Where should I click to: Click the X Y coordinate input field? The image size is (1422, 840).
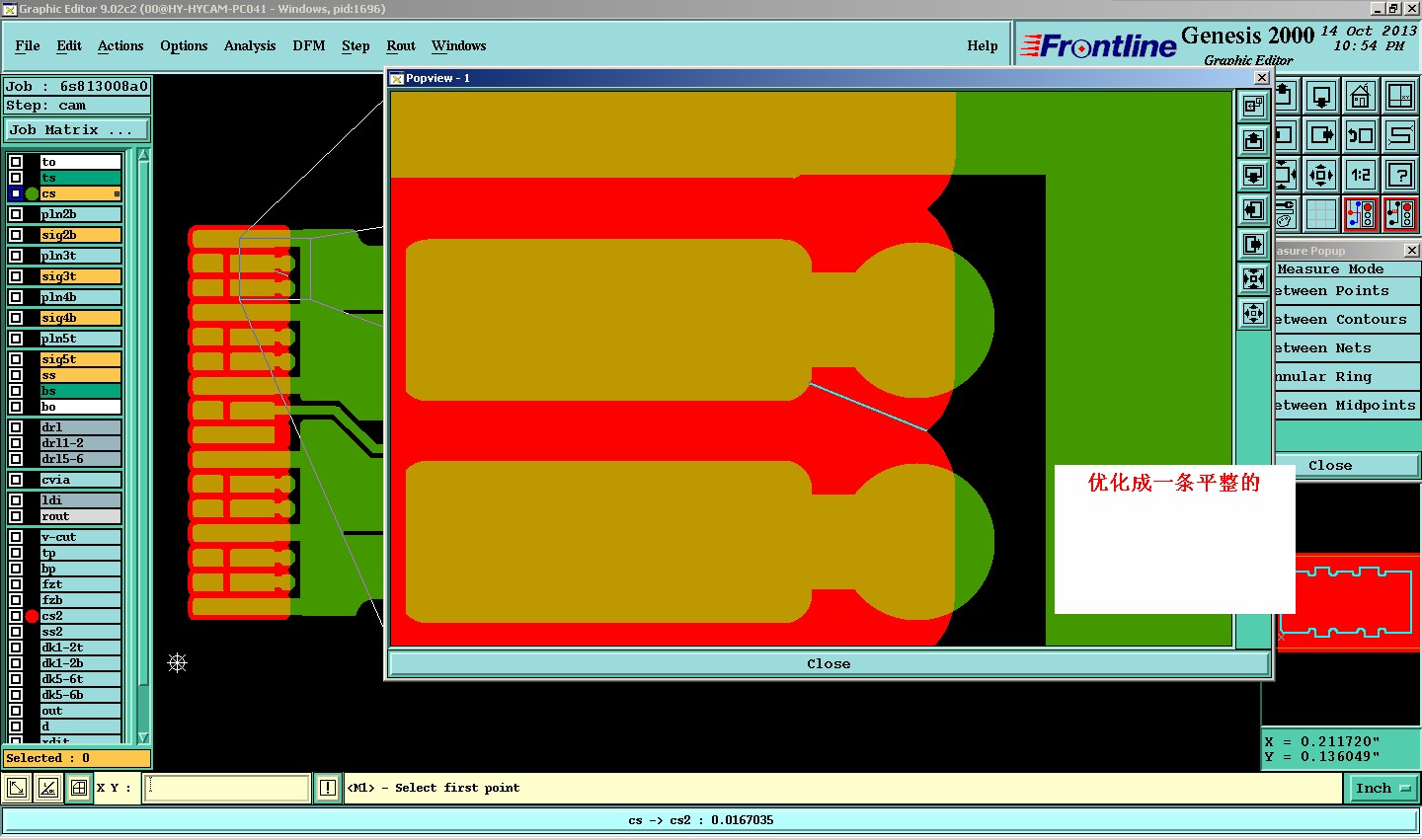click(x=227, y=788)
